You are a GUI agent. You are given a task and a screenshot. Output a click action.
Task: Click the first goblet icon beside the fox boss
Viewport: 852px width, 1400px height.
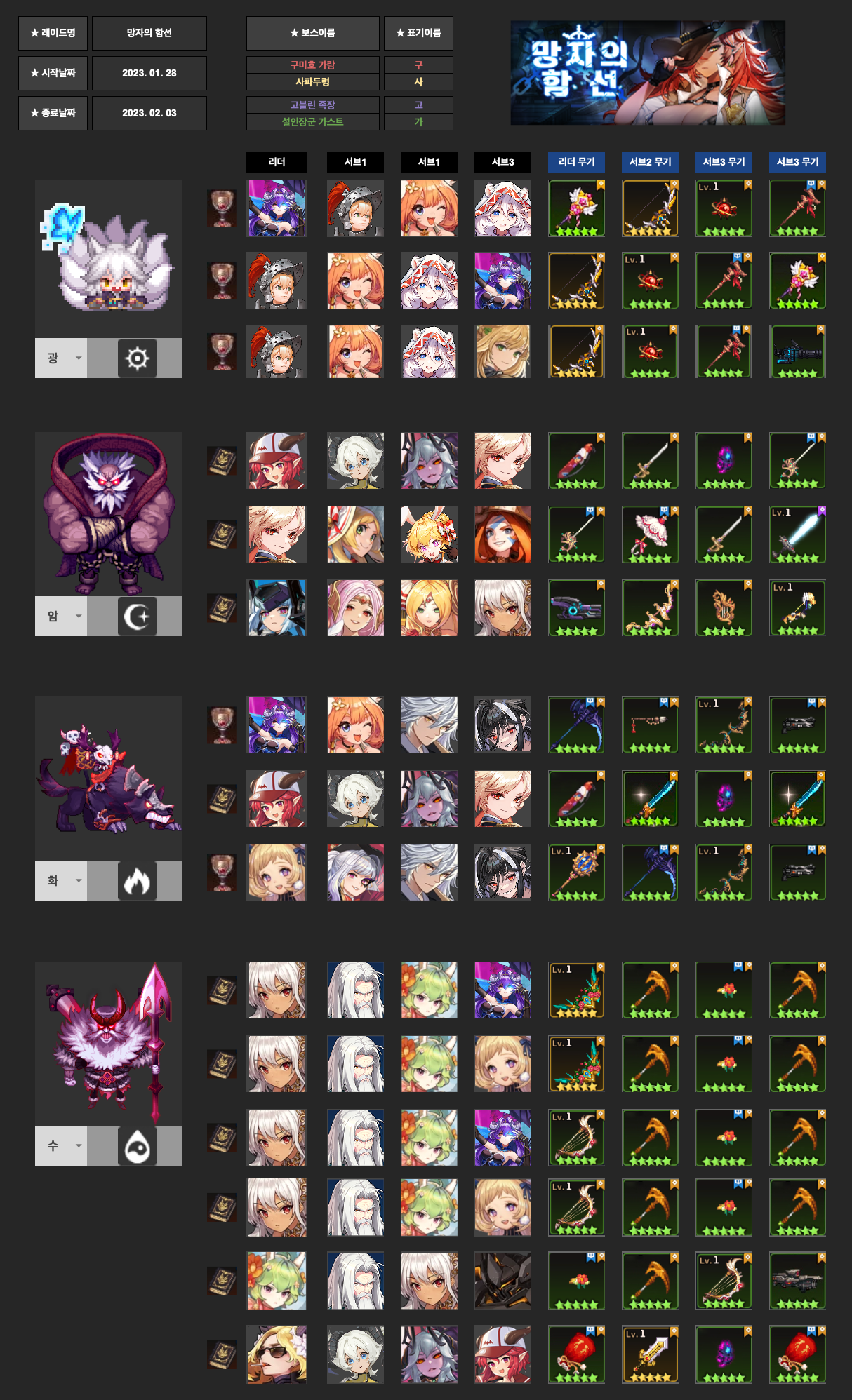click(x=222, y=208)
